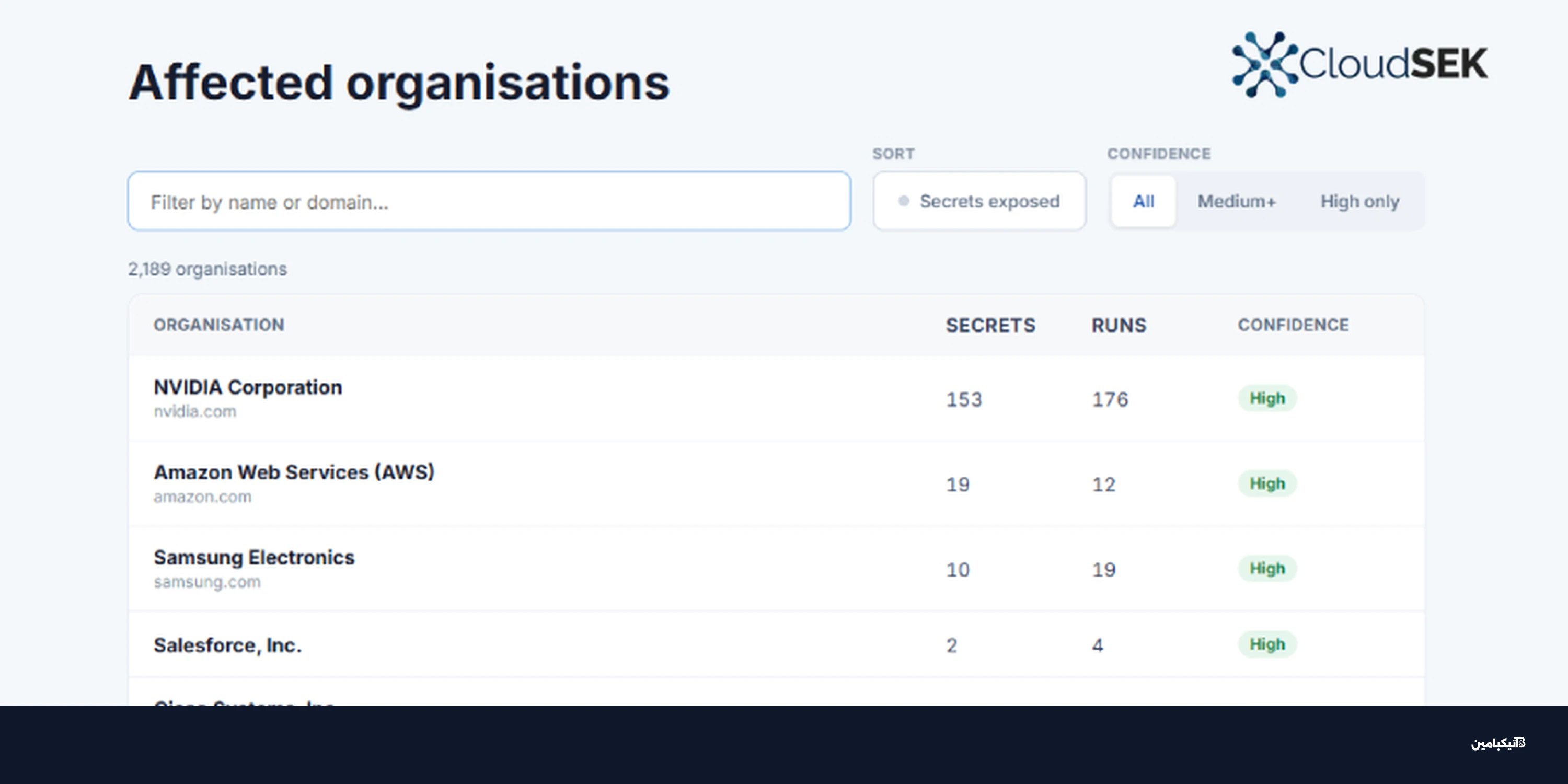Select the Medium+ confidence filter
The width and height of the screenshot is (1568, 784).
1236,201
